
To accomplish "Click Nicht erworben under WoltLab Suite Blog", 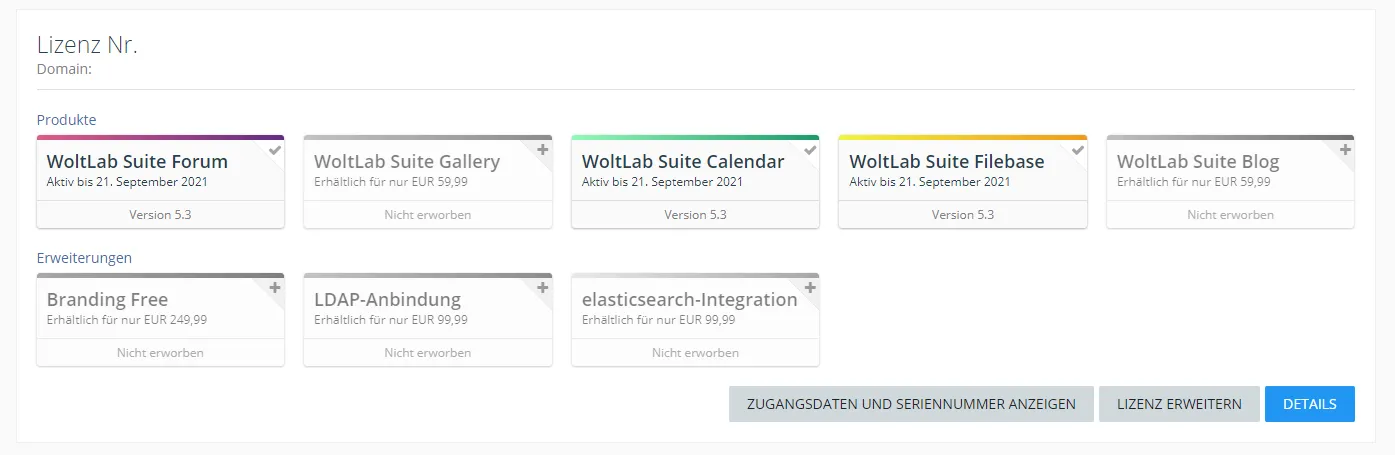I will pos(1230,215).
